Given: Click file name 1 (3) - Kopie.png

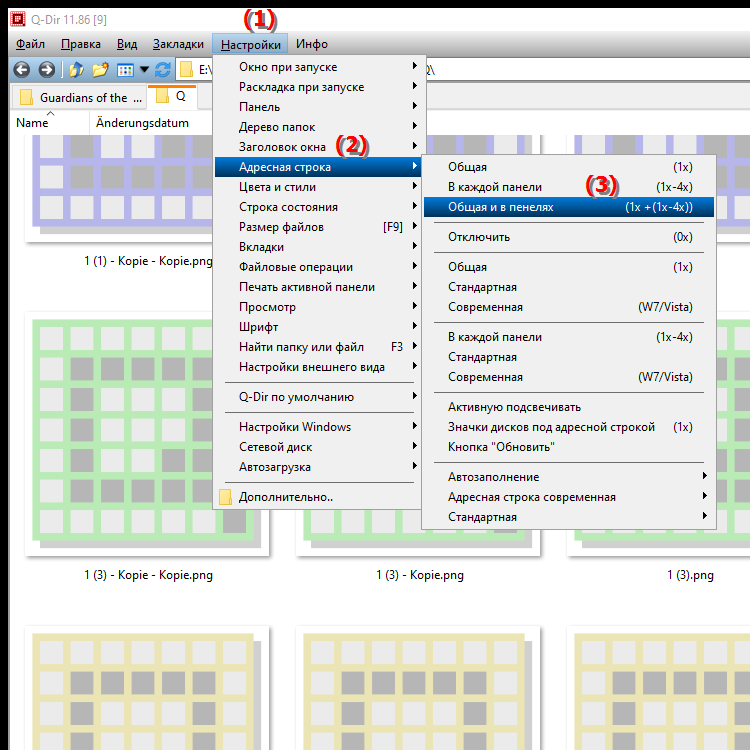Looking at the screenshot, I should coord(419,575).
